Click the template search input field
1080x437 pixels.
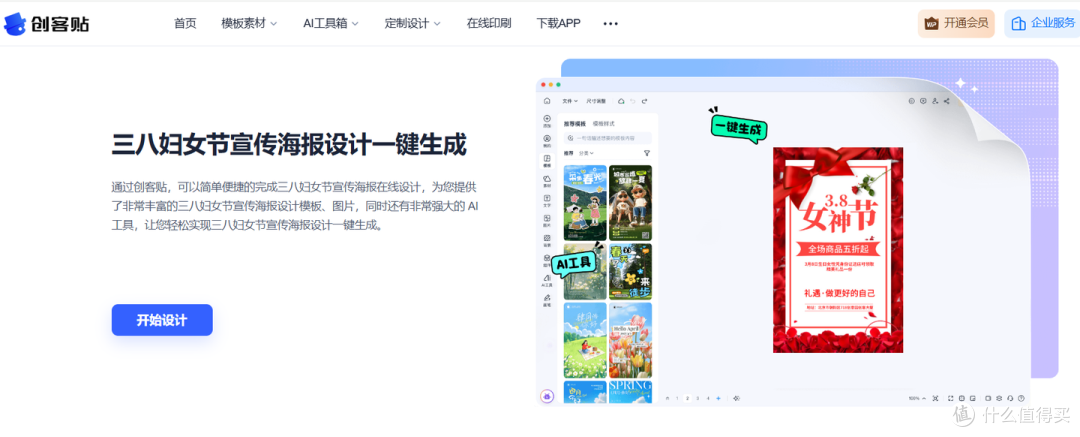608,138
